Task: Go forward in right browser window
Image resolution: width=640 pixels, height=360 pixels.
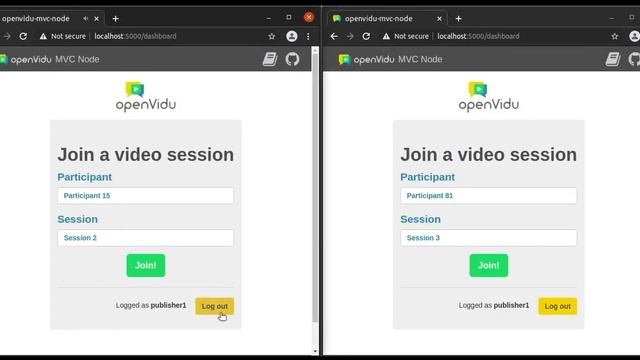Action: (x=350, y=36)
